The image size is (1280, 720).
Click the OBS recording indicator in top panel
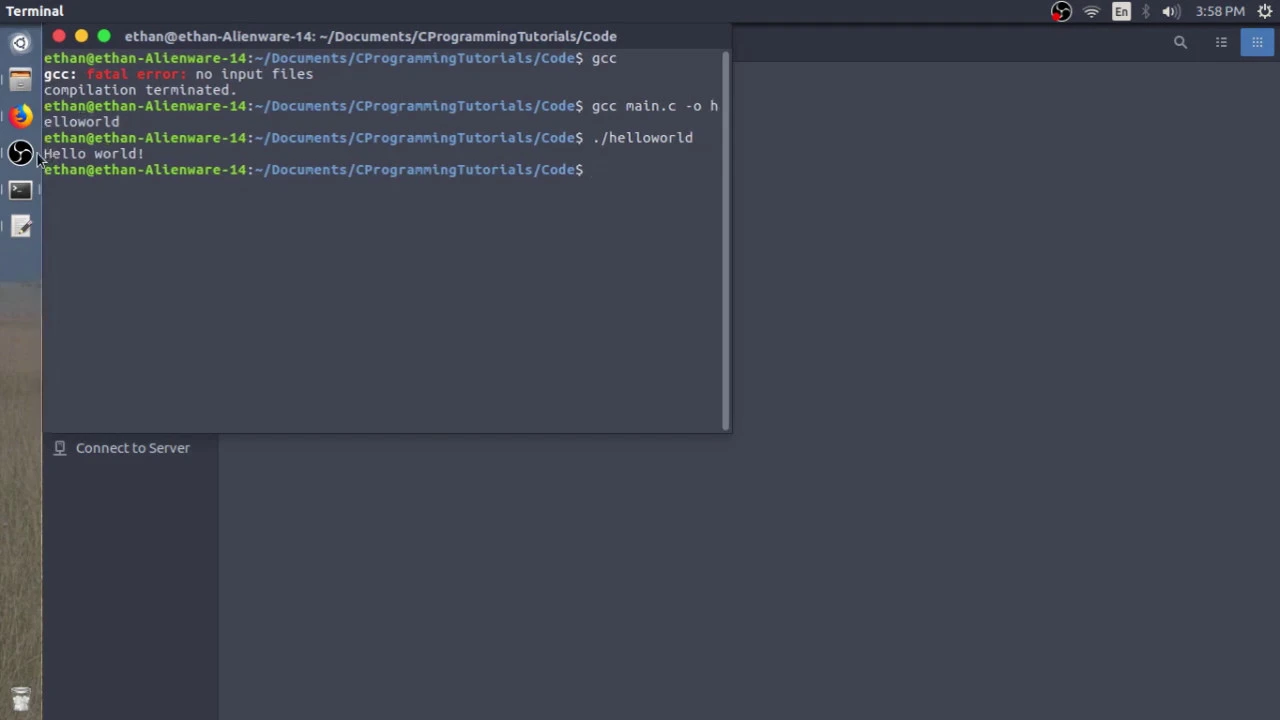tap(1061, 12)
